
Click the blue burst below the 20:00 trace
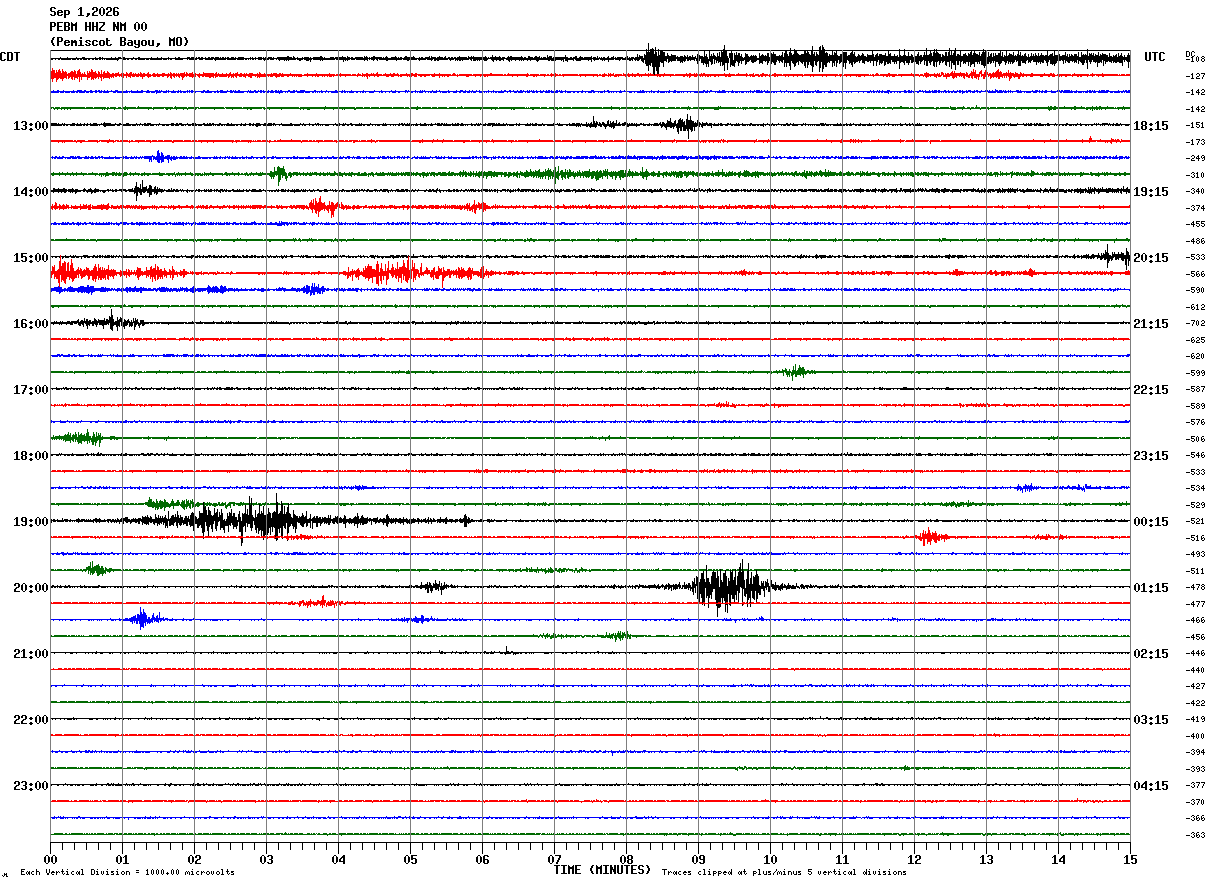pyautogui.click(x=143, y=619)
